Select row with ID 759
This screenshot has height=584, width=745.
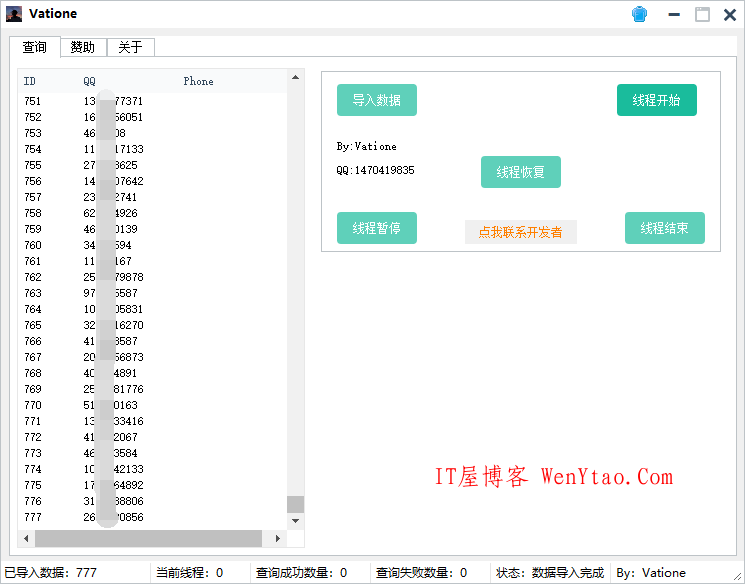click(x=152, y=229)
